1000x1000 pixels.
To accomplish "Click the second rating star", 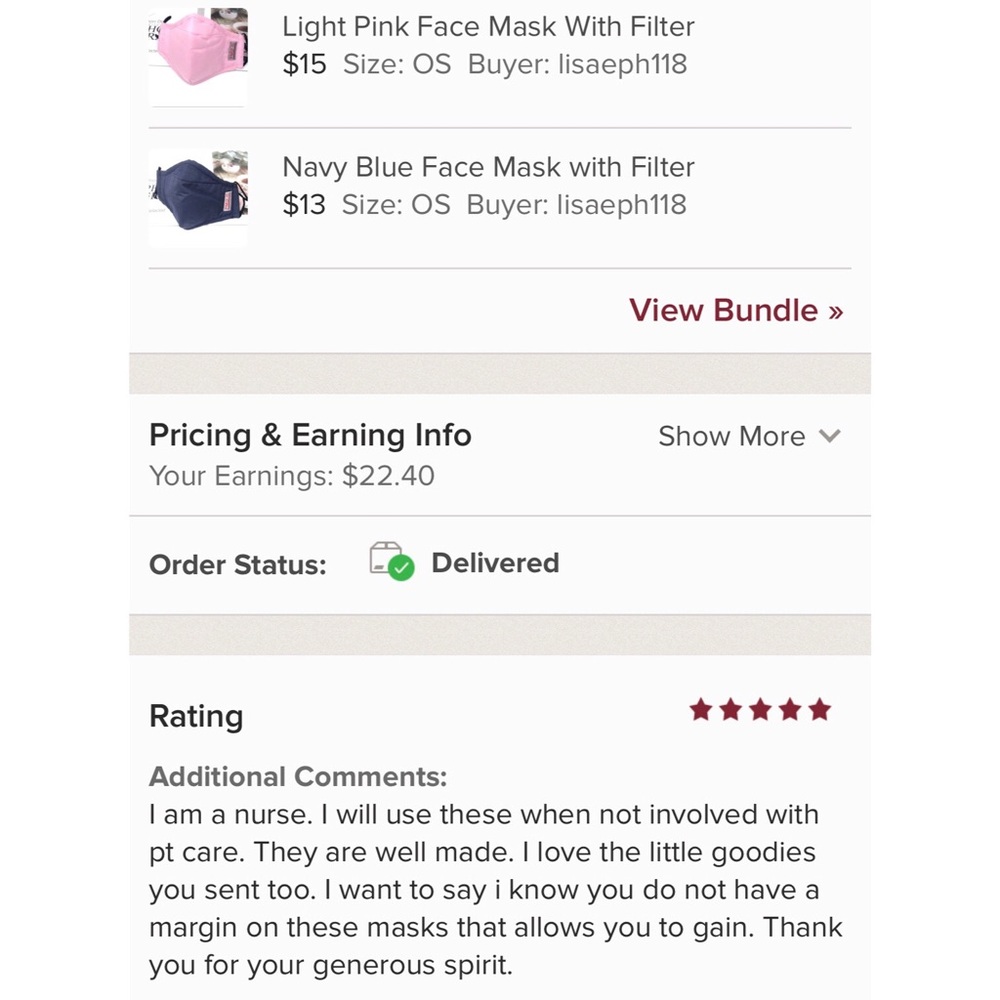I will [x=730, y=710].
